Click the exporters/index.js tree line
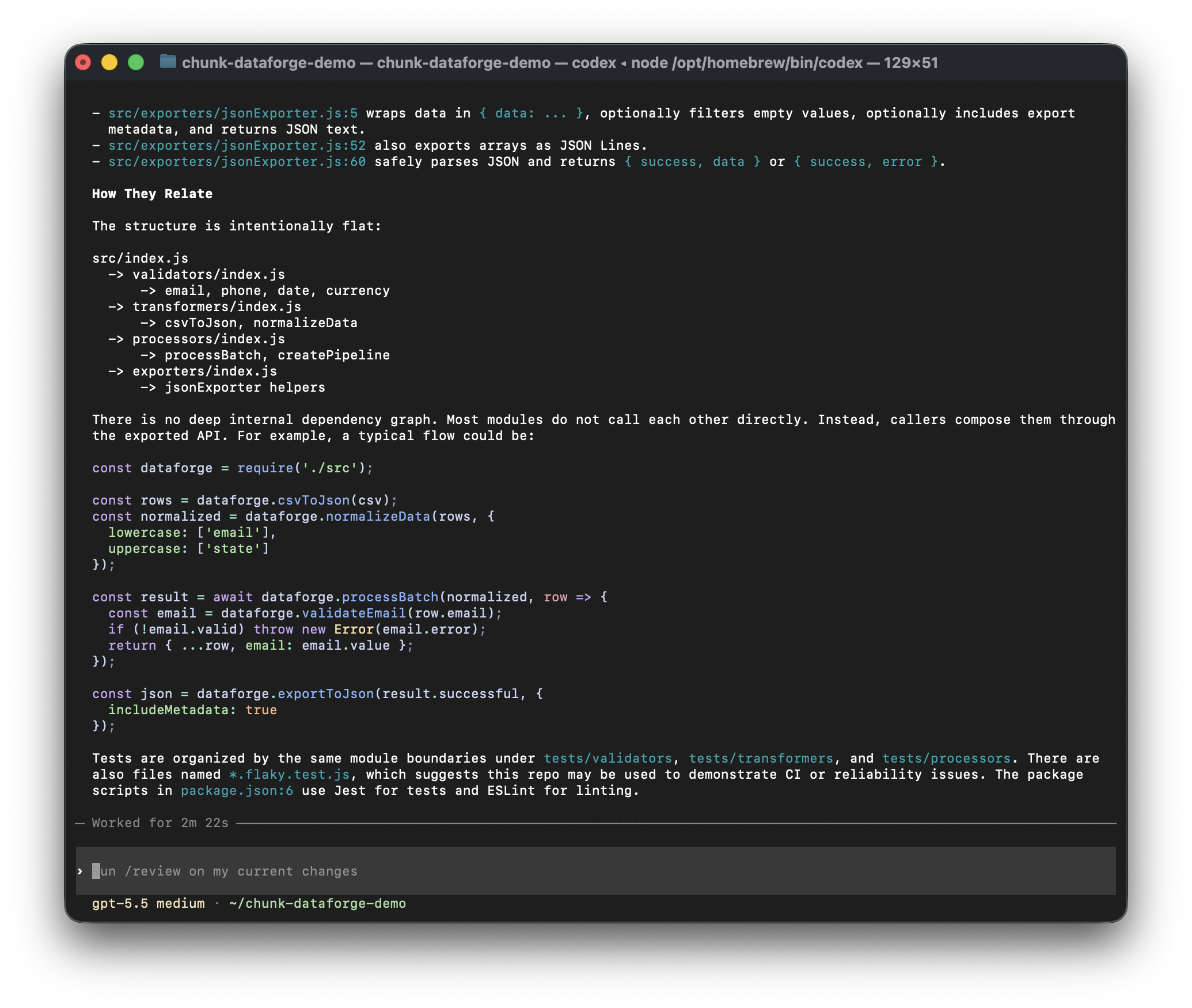The width and height of the screenshot is (1192, 1008). click(193, 371)
